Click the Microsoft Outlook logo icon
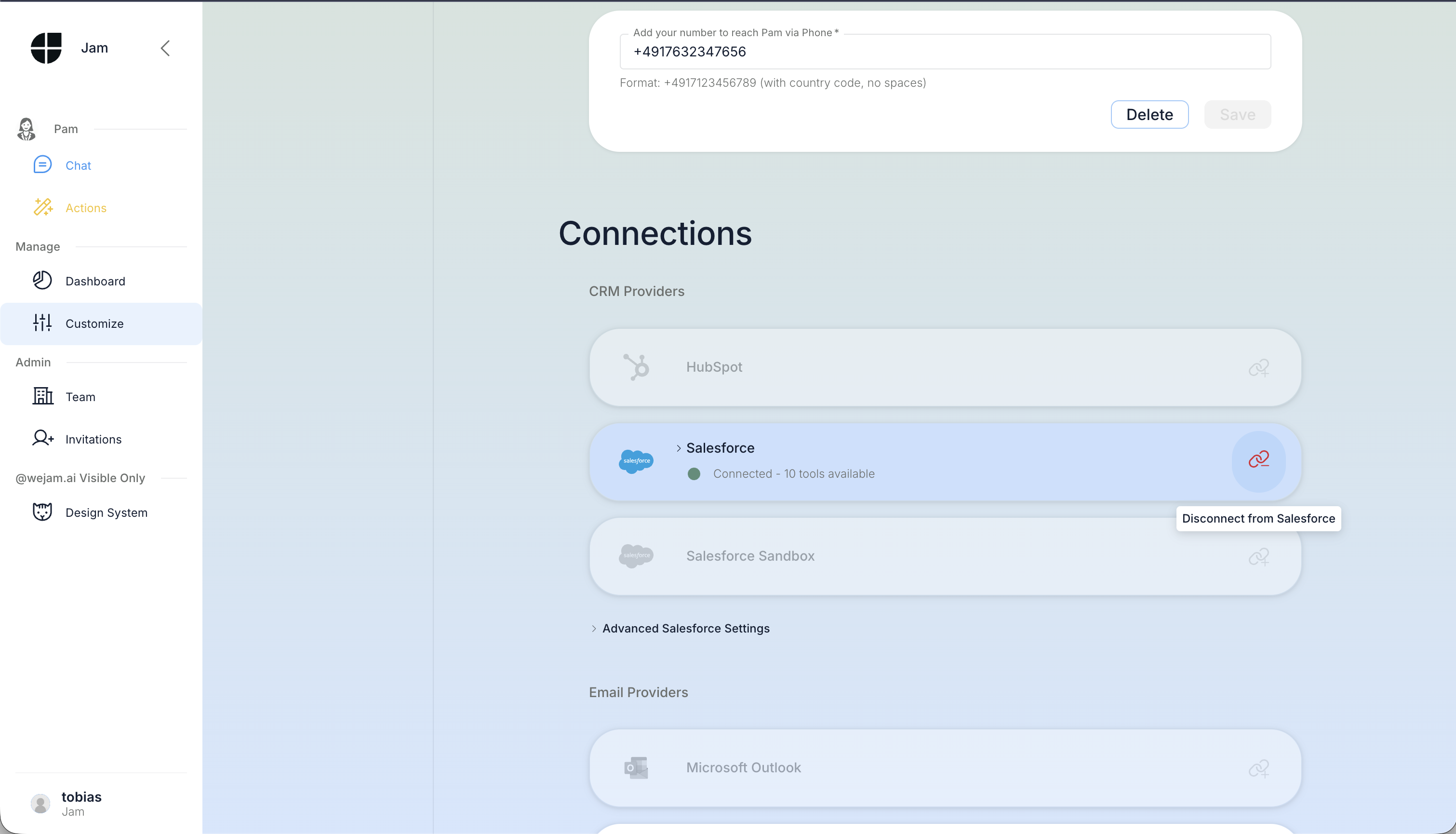The image size is (1456, 834). coord(636,768)
